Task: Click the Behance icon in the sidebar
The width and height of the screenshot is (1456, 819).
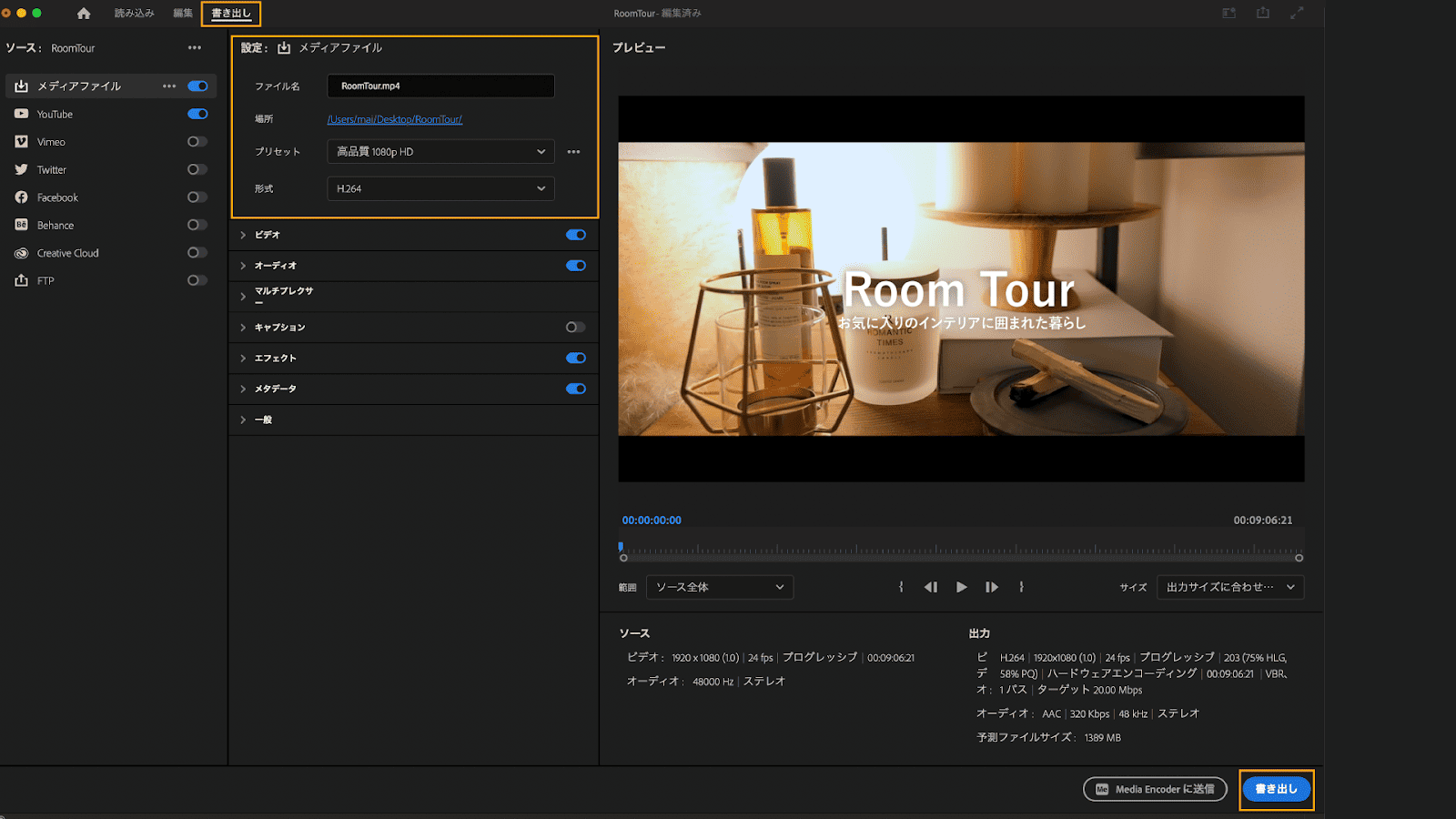Action: coord(19,225)
